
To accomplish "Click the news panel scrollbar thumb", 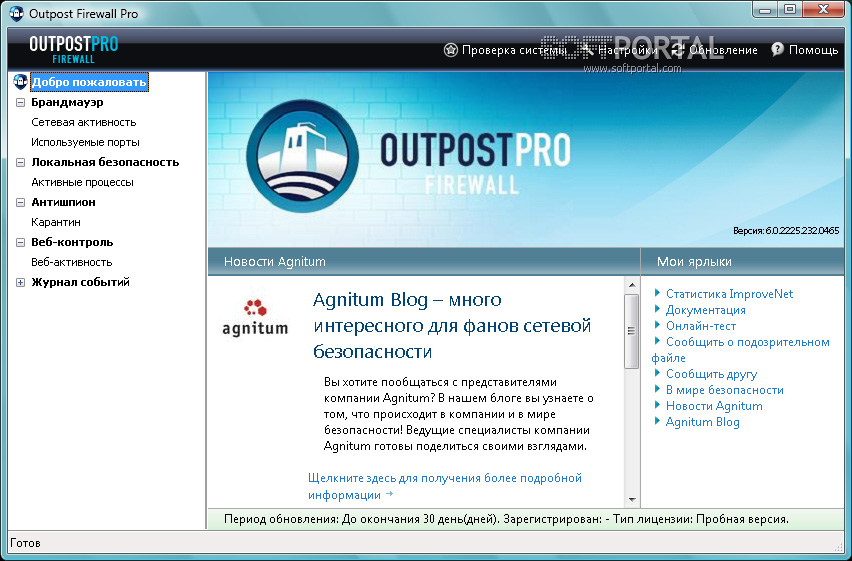I will coord(631,331).
